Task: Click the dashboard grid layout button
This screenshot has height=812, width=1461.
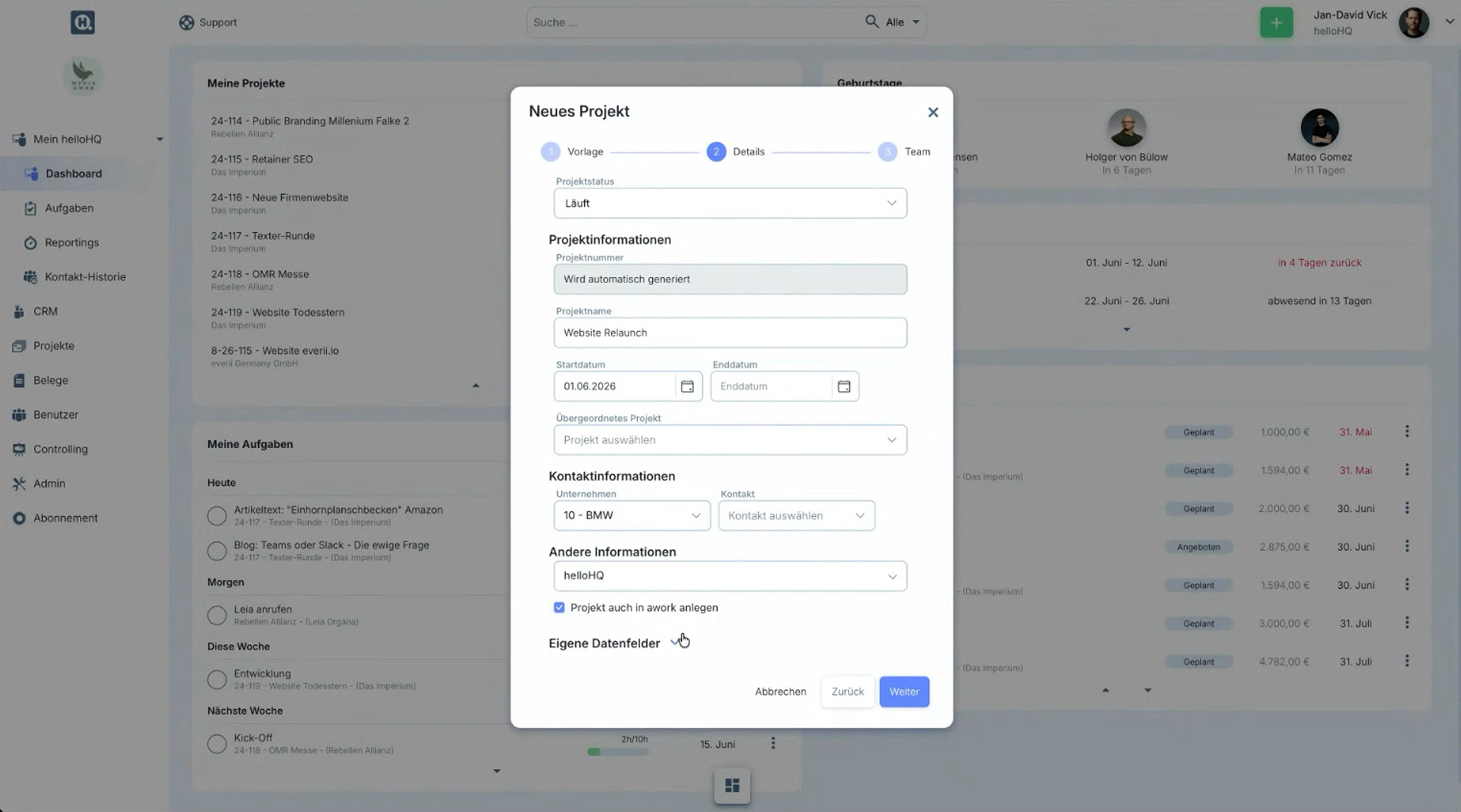Action: [x=732, y=785]
